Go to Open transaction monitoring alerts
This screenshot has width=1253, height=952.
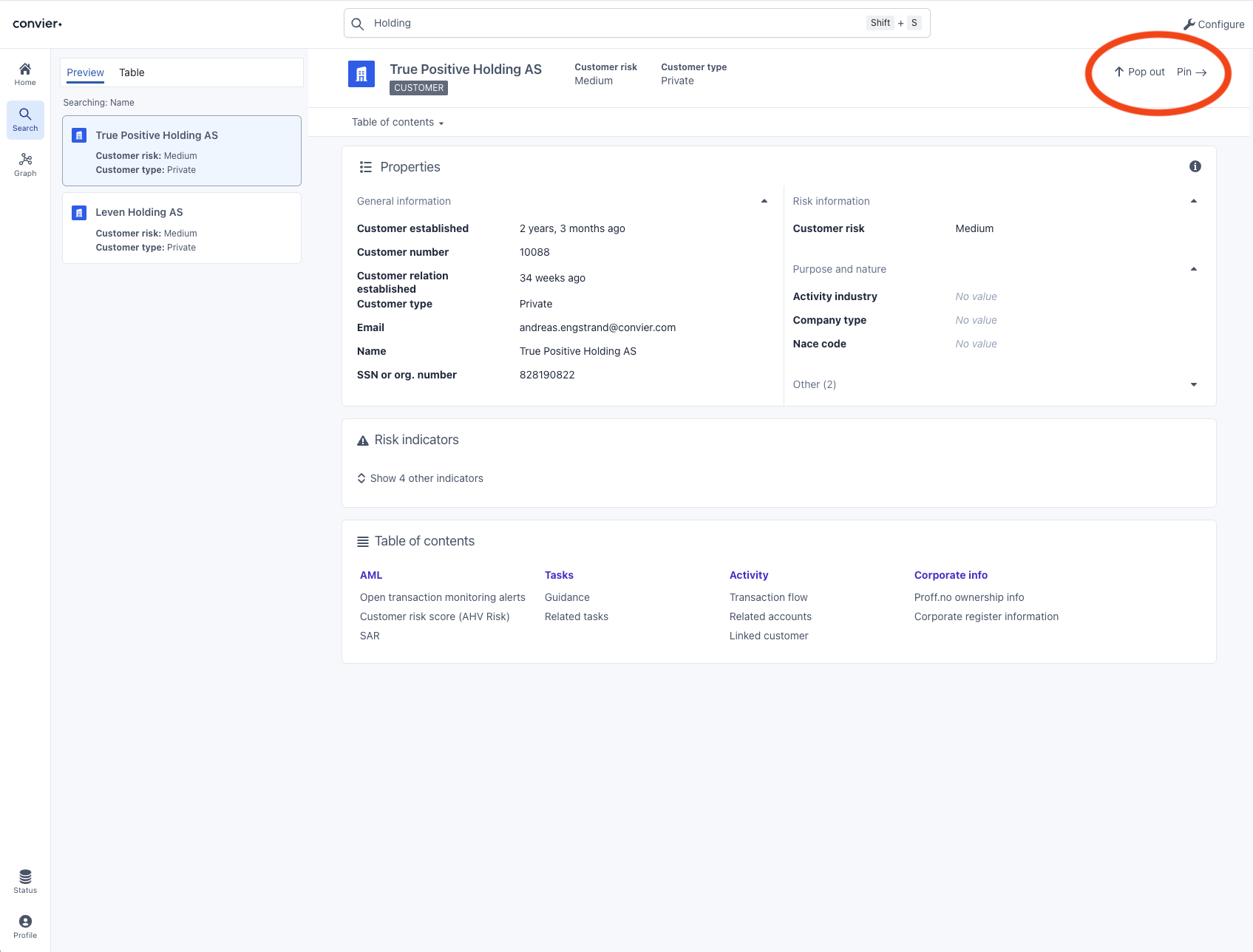click(443, 597)
